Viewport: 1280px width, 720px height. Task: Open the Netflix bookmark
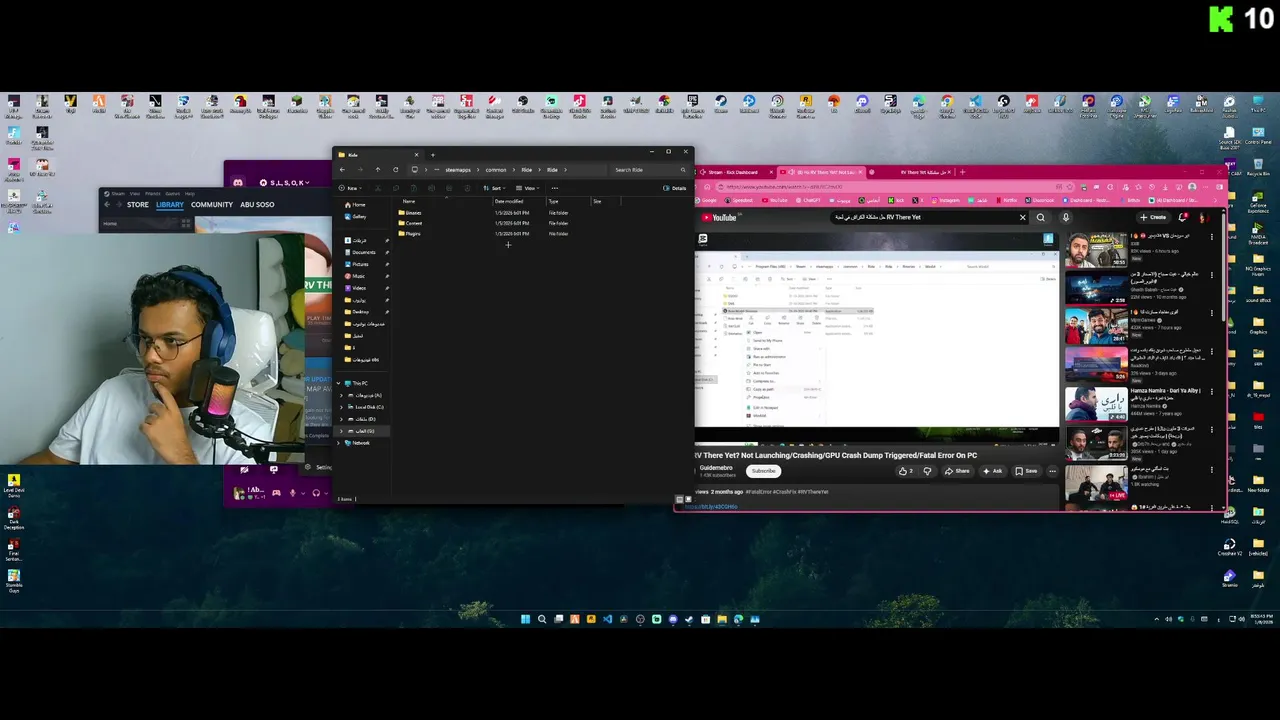(x=1008, y=200)
